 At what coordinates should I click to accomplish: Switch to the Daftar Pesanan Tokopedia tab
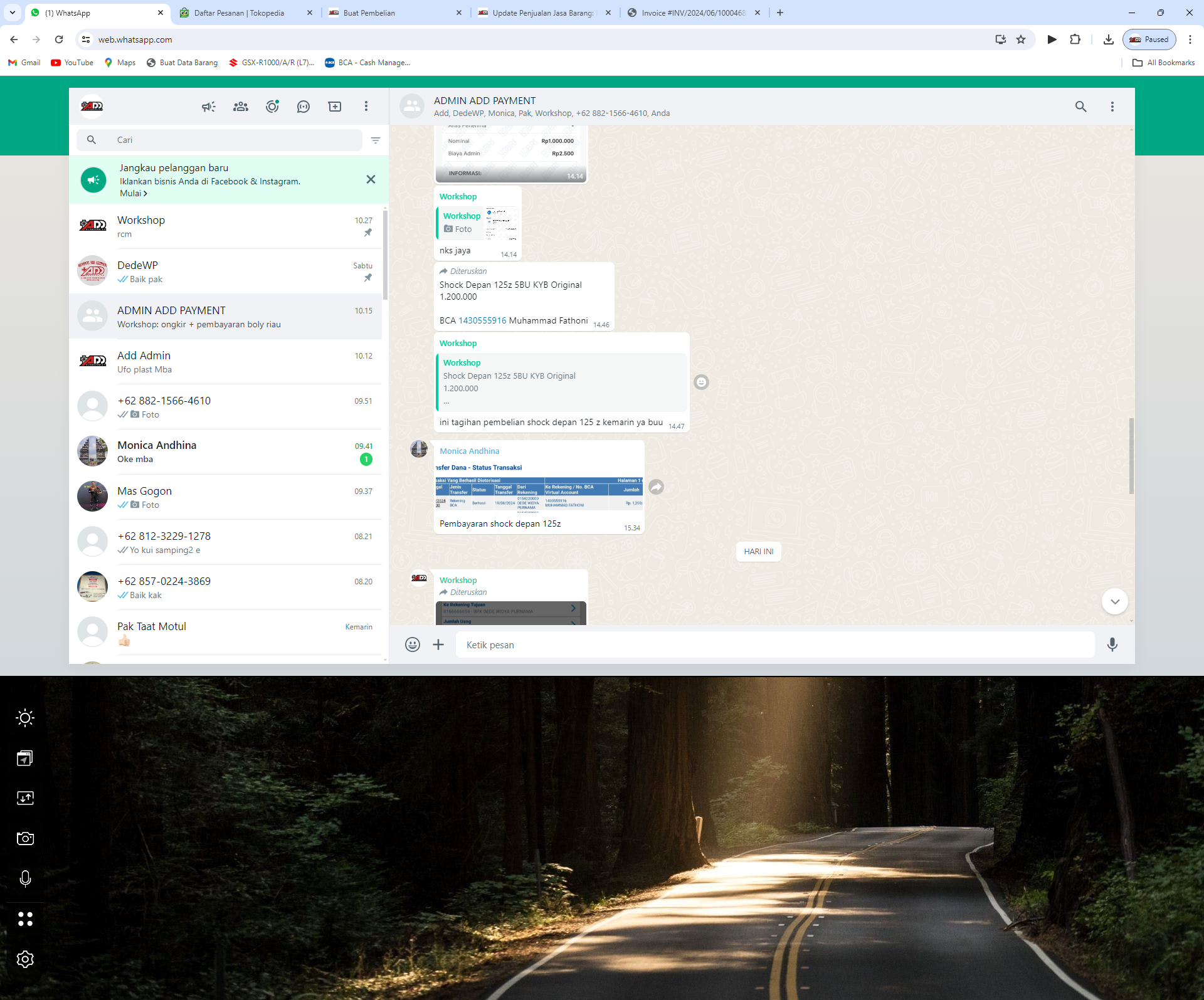pyautogui.click(x=239, y=13)
